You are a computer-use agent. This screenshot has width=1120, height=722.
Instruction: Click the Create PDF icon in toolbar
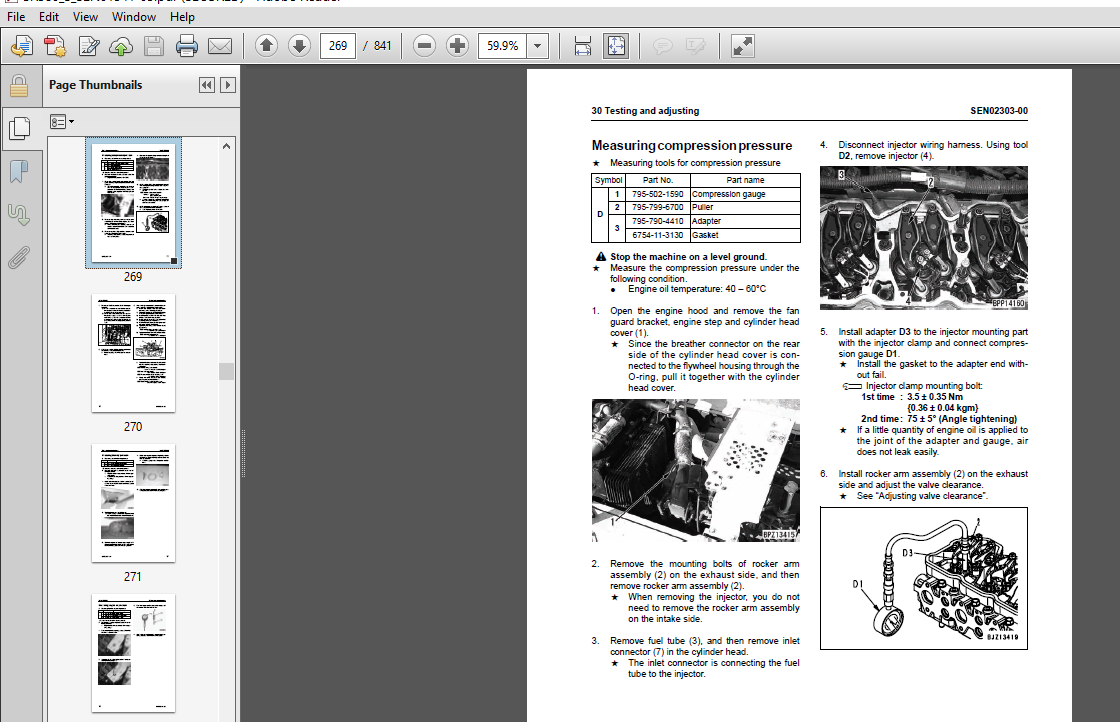coord(22,46)
